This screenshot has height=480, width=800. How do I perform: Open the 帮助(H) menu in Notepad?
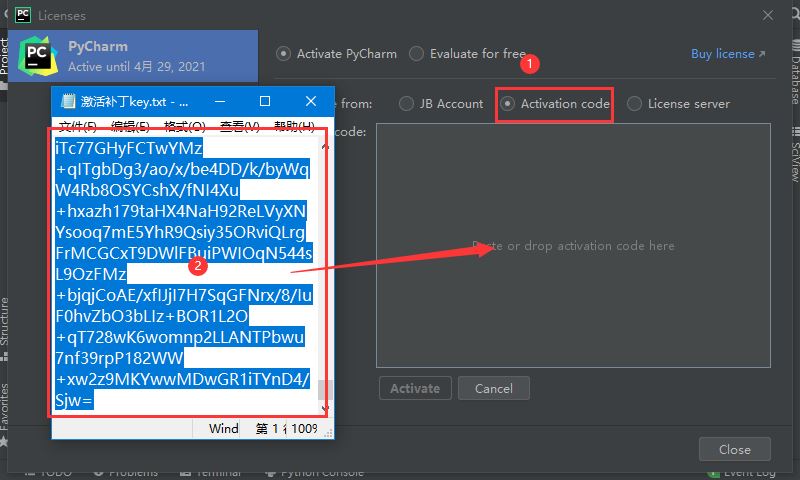click(x=294, y=126)
